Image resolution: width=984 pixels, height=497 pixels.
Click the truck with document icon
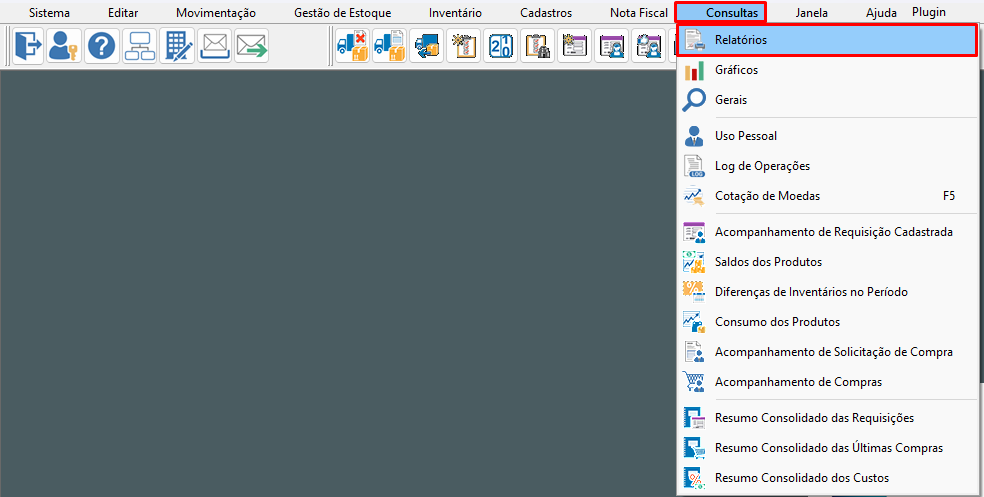[390, 46]
